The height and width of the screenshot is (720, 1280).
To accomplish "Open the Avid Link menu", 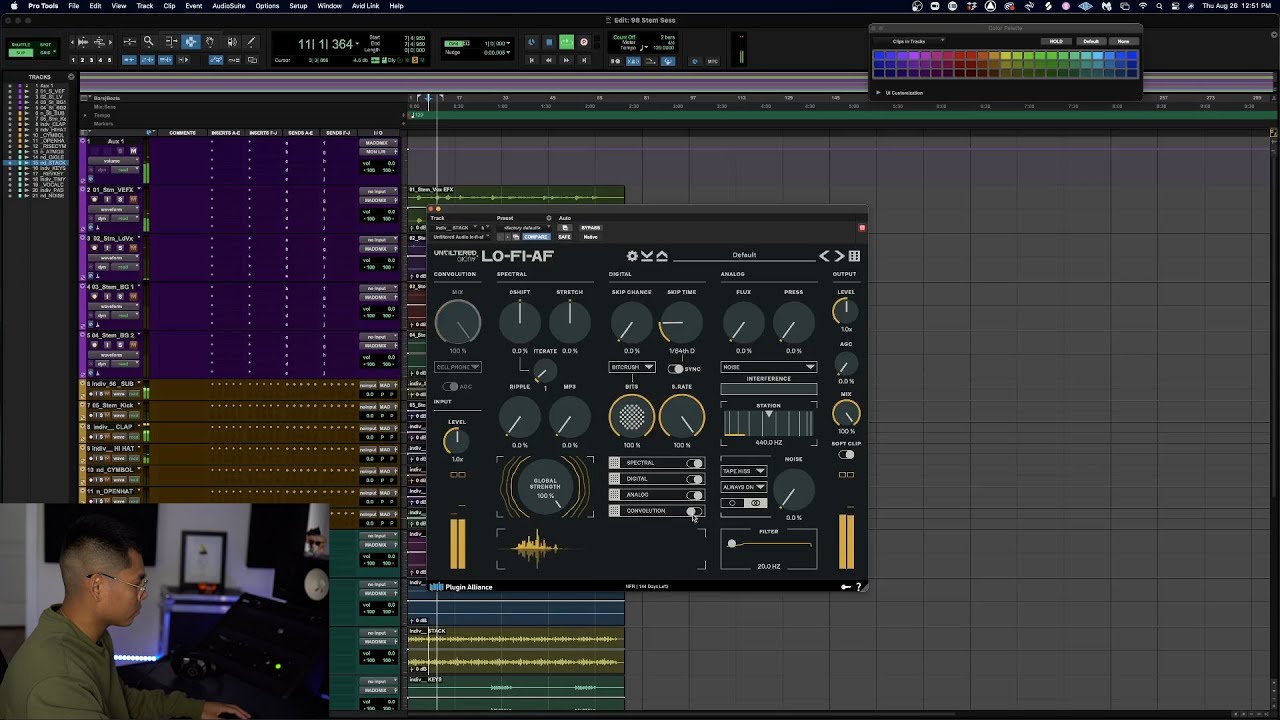I will coord(365,6).
